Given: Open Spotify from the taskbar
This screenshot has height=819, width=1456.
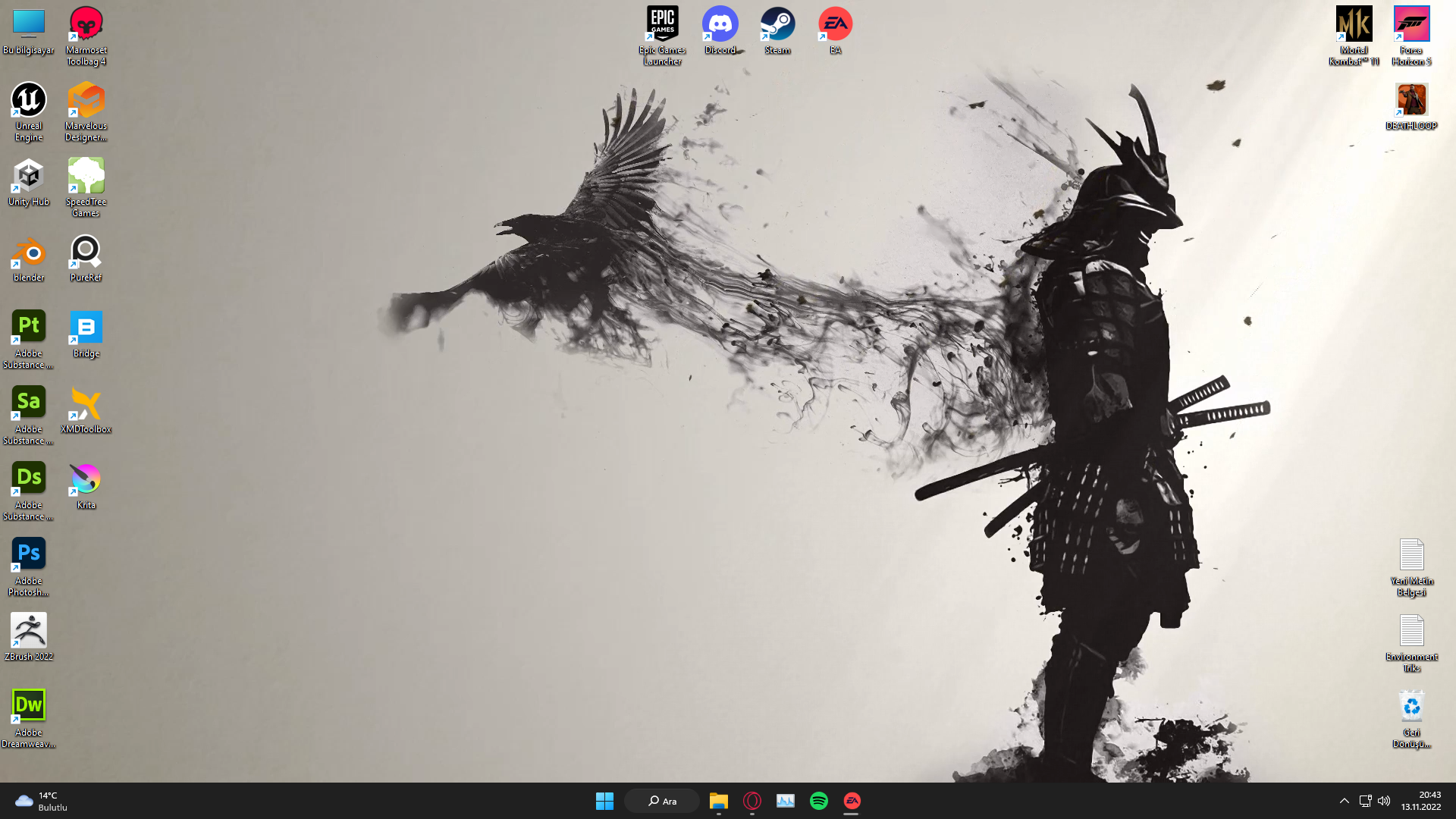Looking at the screenshot, I should (819, 801).
